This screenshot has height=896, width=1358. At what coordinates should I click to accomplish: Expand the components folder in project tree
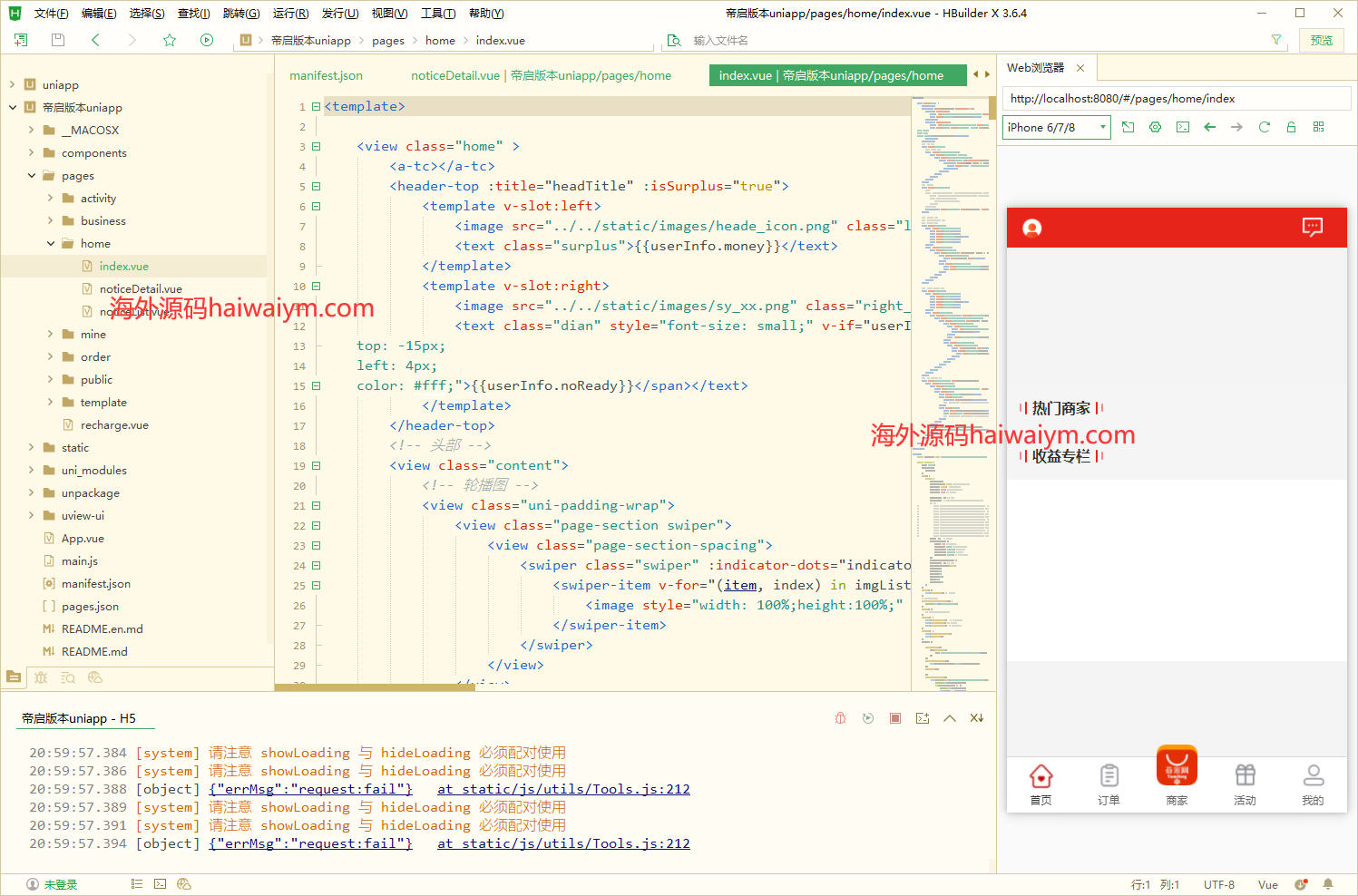(31, 153)
